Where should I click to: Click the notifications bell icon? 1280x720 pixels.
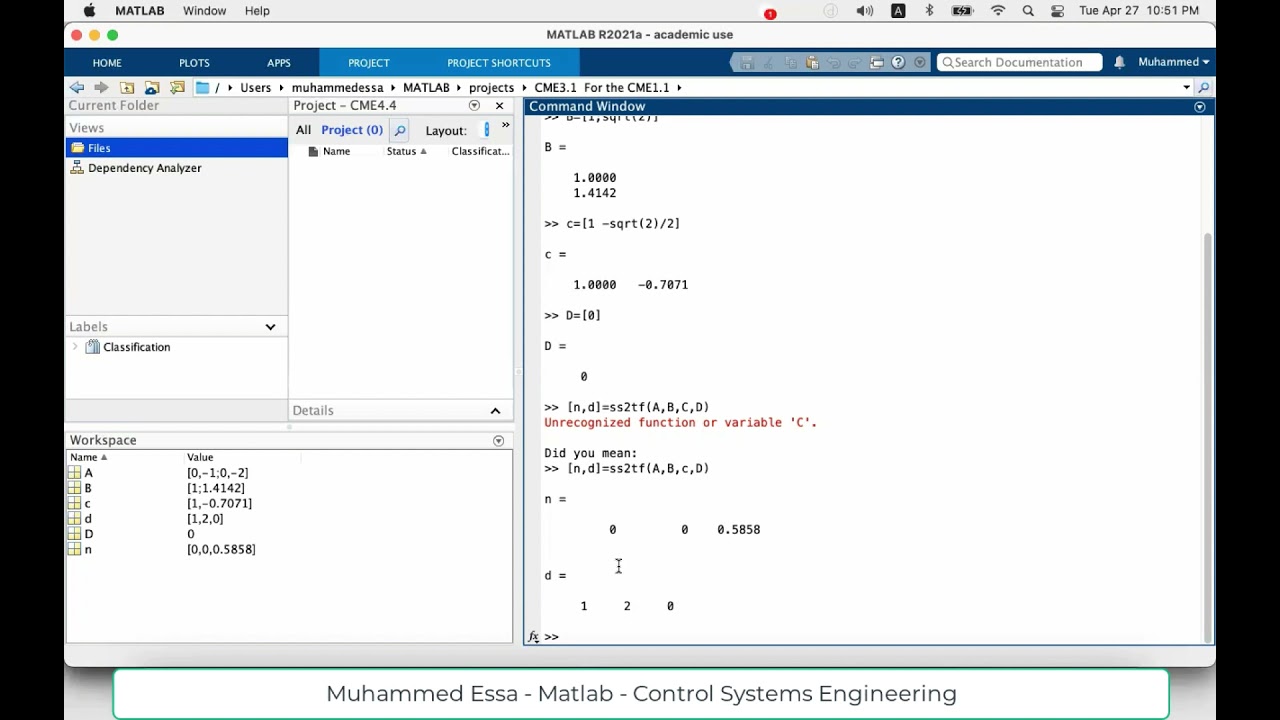pos(1119,62)
